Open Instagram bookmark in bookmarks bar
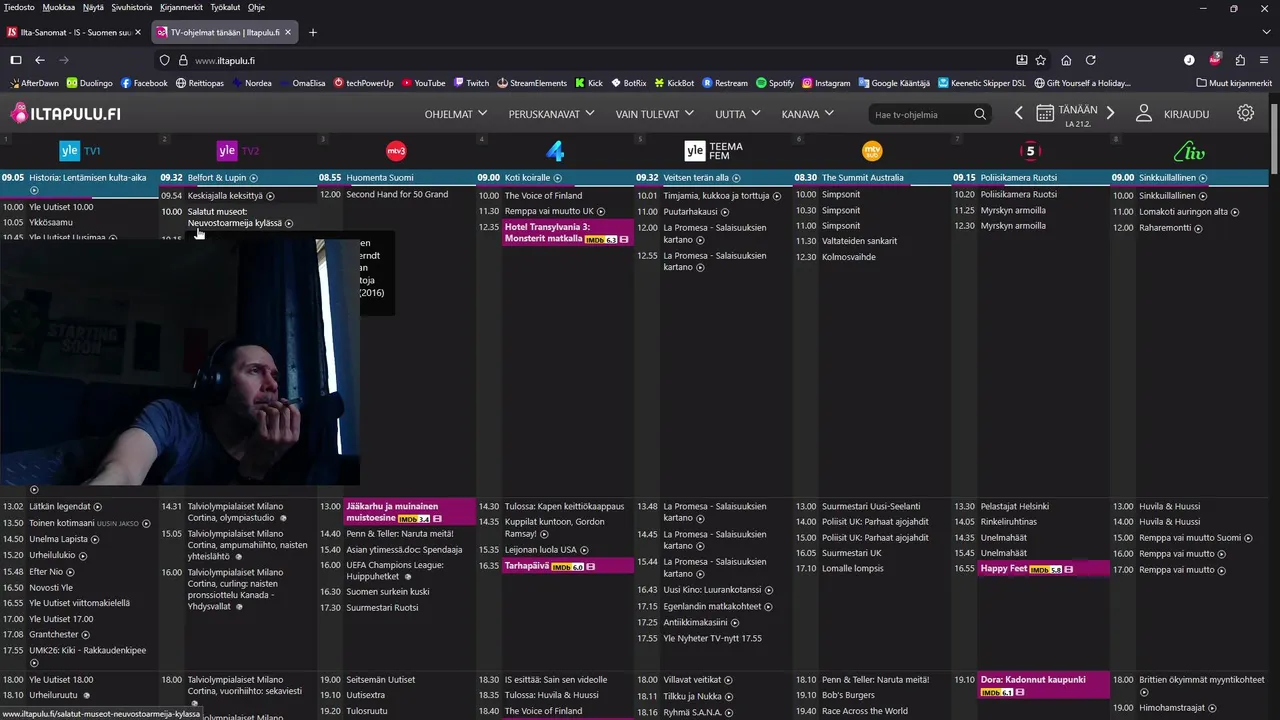 point(826,83)
